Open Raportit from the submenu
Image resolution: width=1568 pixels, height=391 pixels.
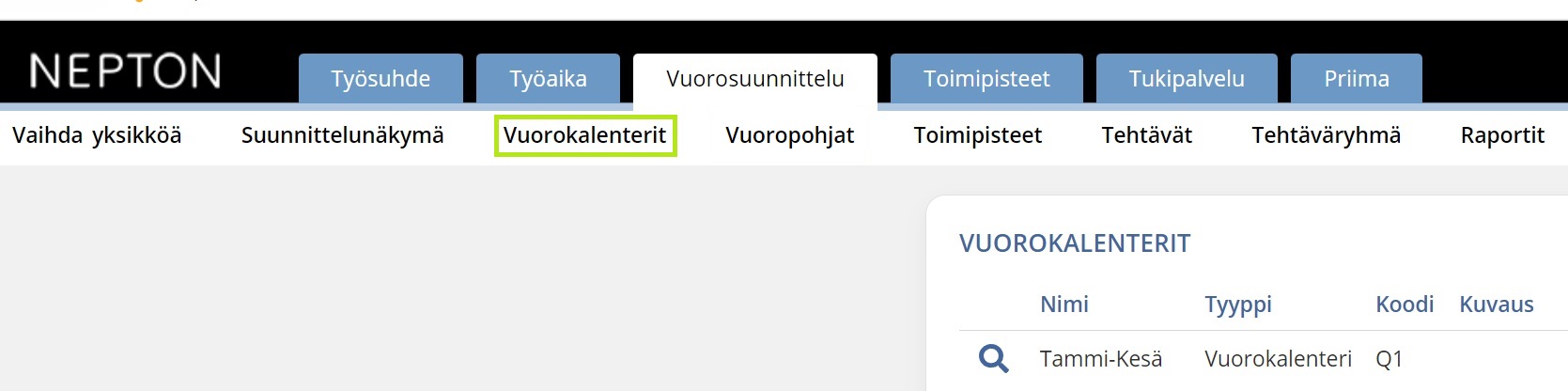1501,135
